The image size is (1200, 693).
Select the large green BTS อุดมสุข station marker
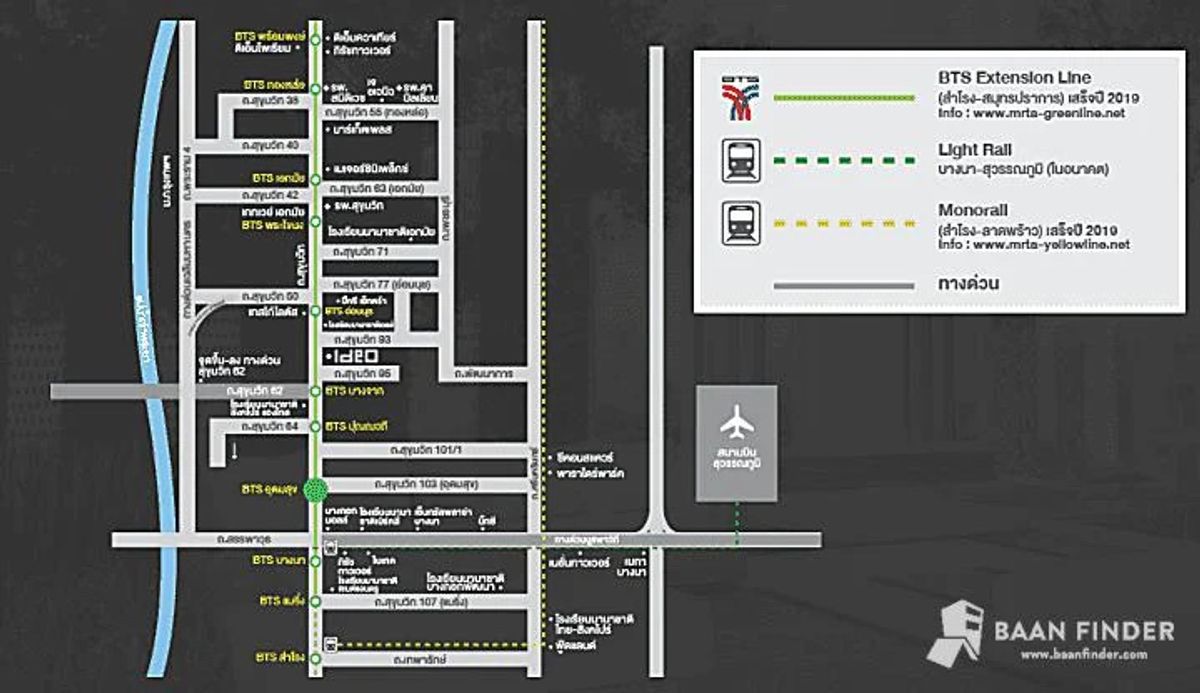[316, 490]
